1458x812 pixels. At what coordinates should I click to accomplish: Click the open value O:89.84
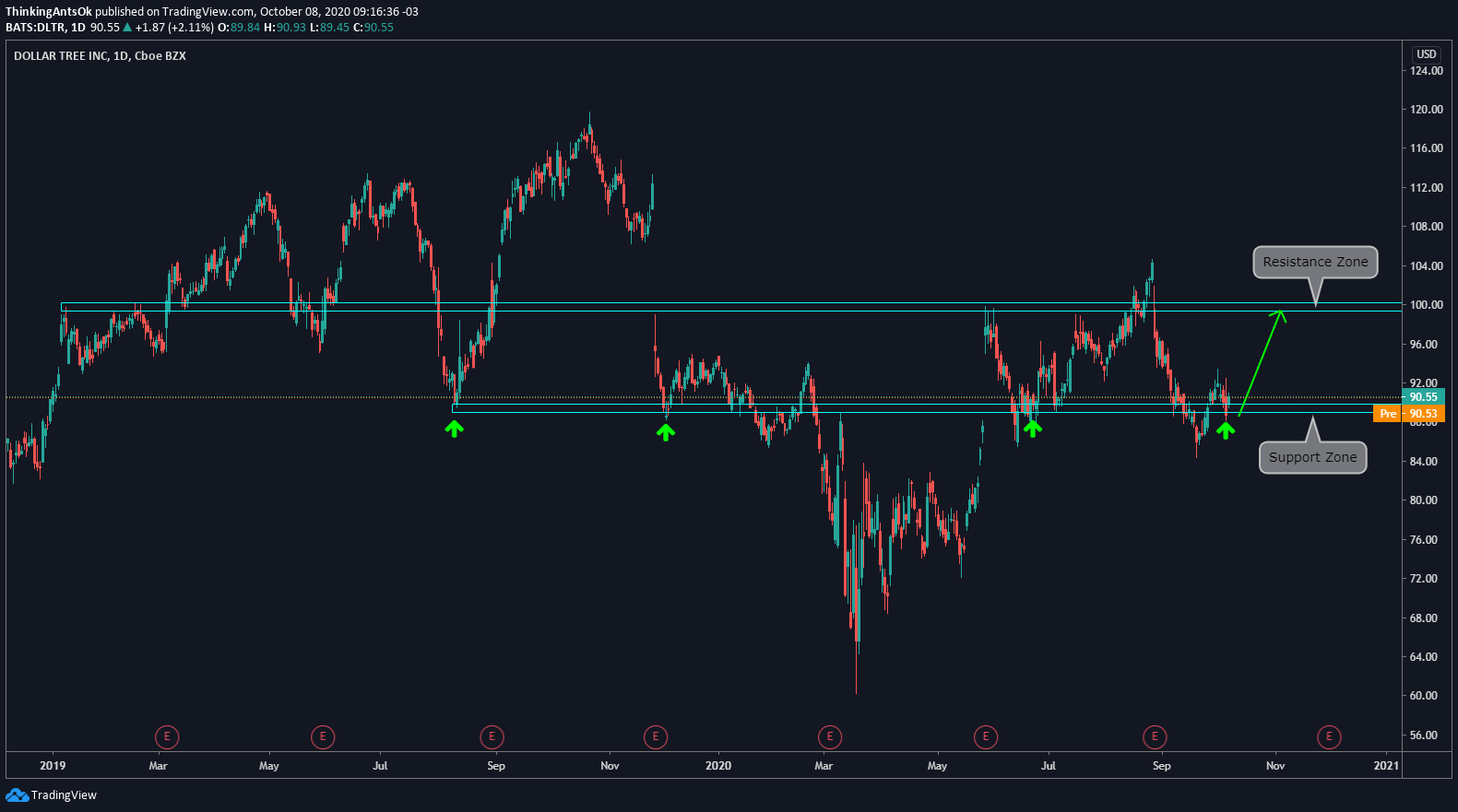point(238,28)
